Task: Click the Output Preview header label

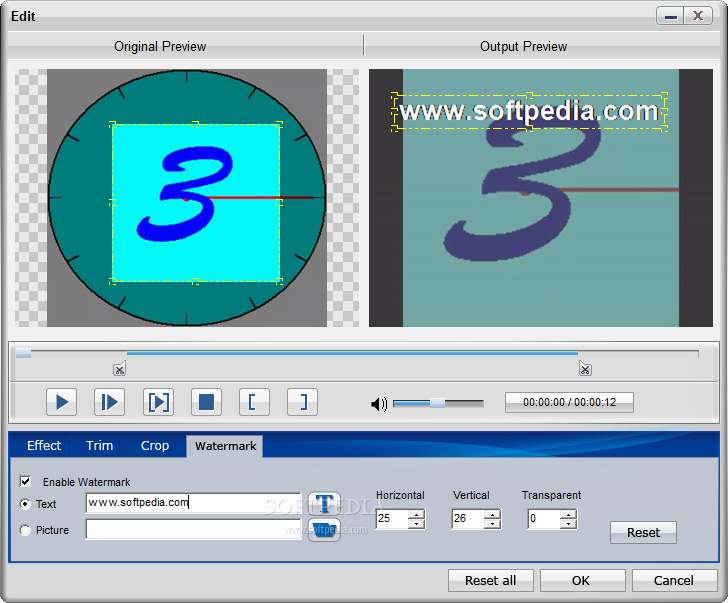Action: tap(523, 46)
